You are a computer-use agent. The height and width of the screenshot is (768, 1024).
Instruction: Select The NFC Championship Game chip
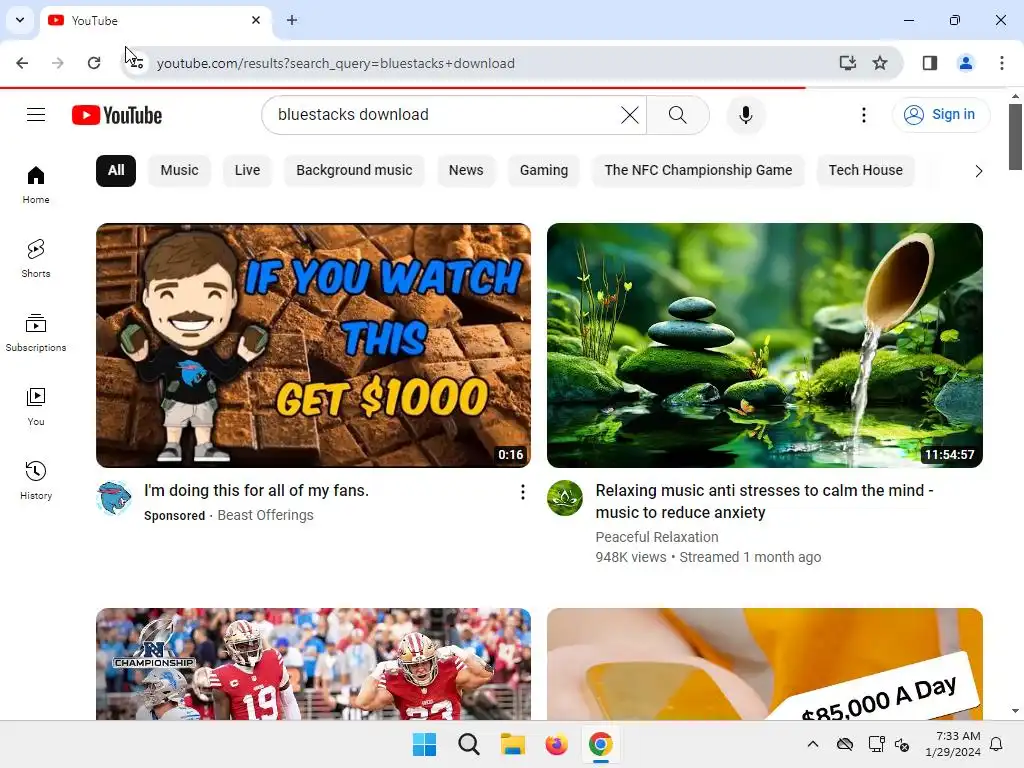tap(699, 170)
